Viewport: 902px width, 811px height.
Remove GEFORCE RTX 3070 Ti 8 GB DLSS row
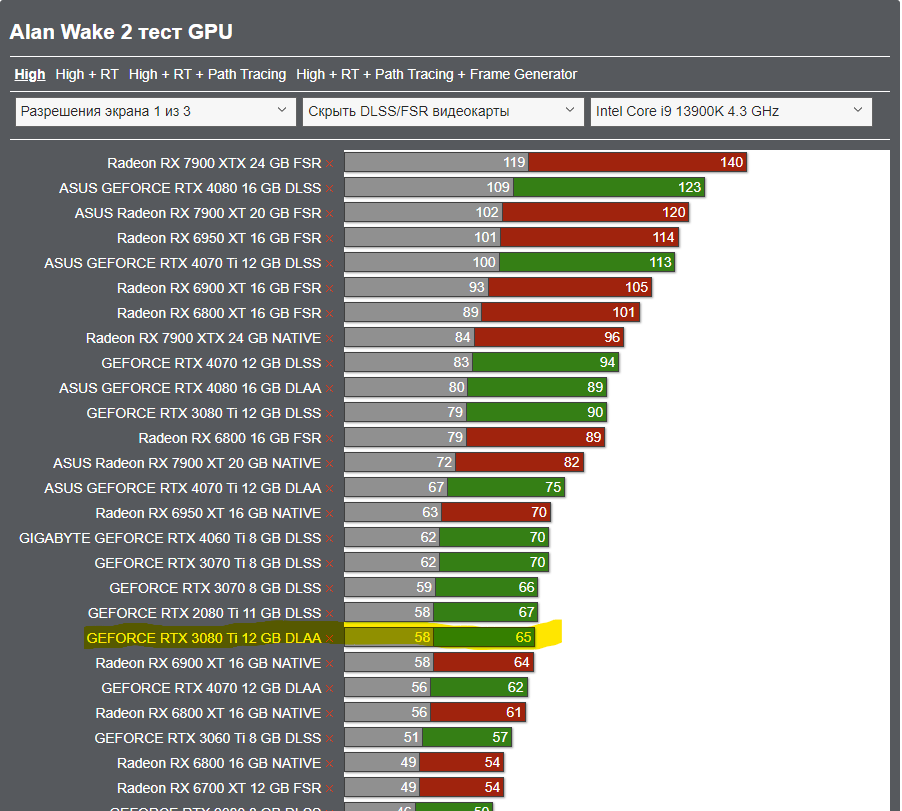click(330, 564)
